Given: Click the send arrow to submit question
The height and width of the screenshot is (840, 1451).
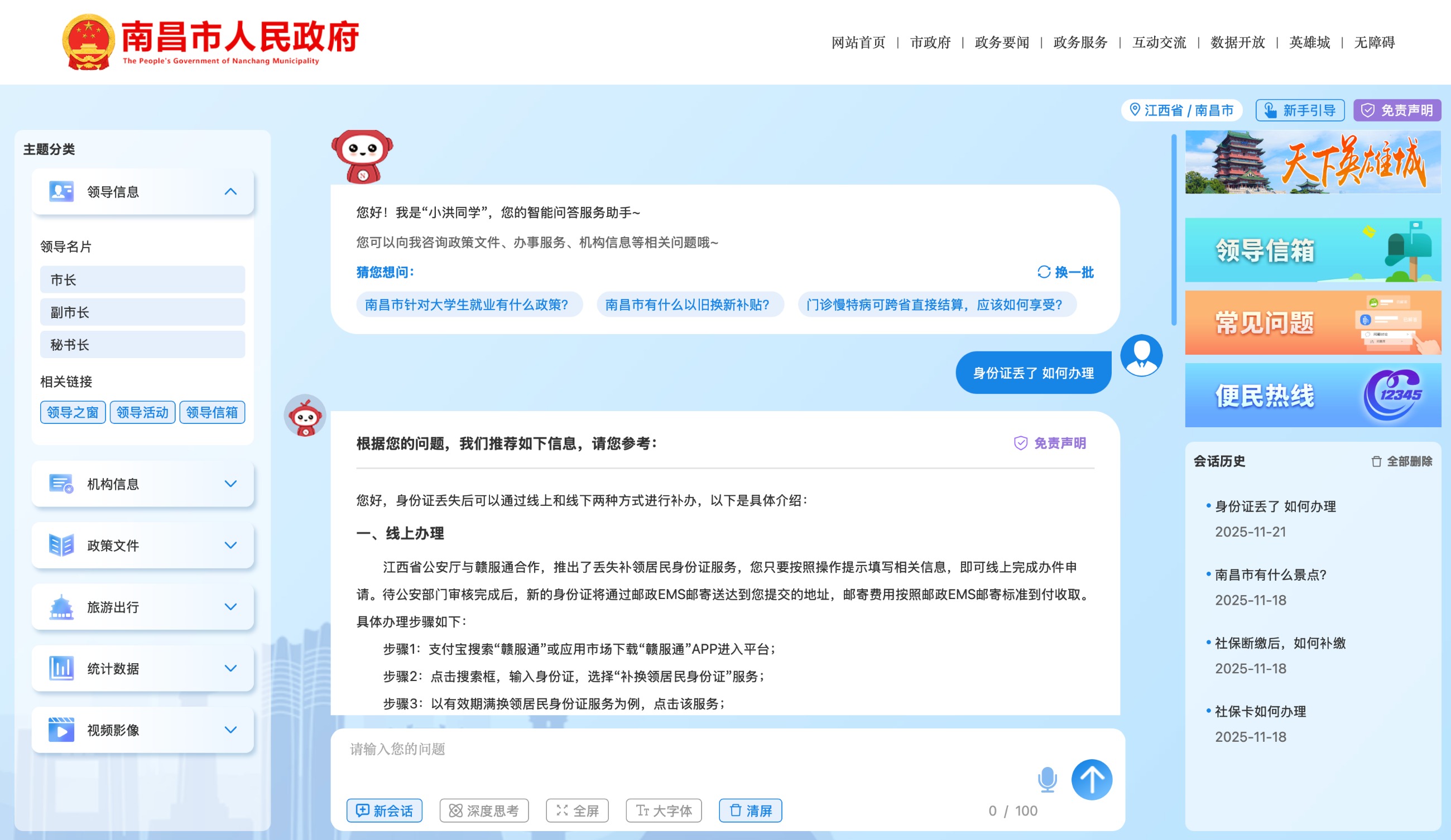Looking at the screenshot, I should pyautogui.click(x=1093, y=780).
